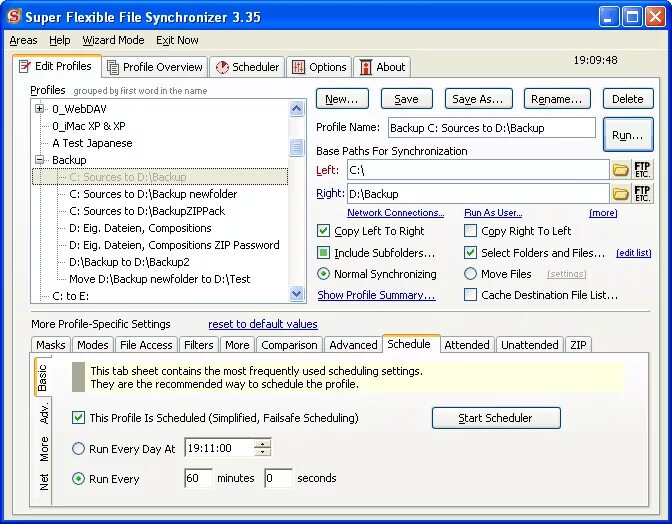Open Network Connections... link
This screenshot has width=672, height=524.
pyautogui.click(x=396, y=213)
